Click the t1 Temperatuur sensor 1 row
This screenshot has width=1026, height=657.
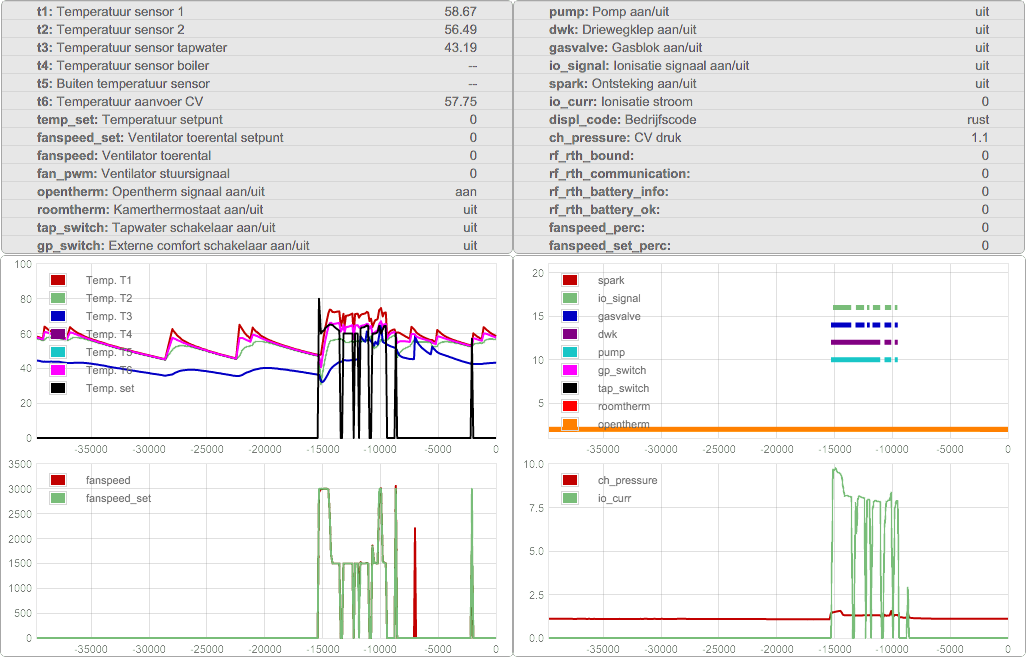coord(256,11)
